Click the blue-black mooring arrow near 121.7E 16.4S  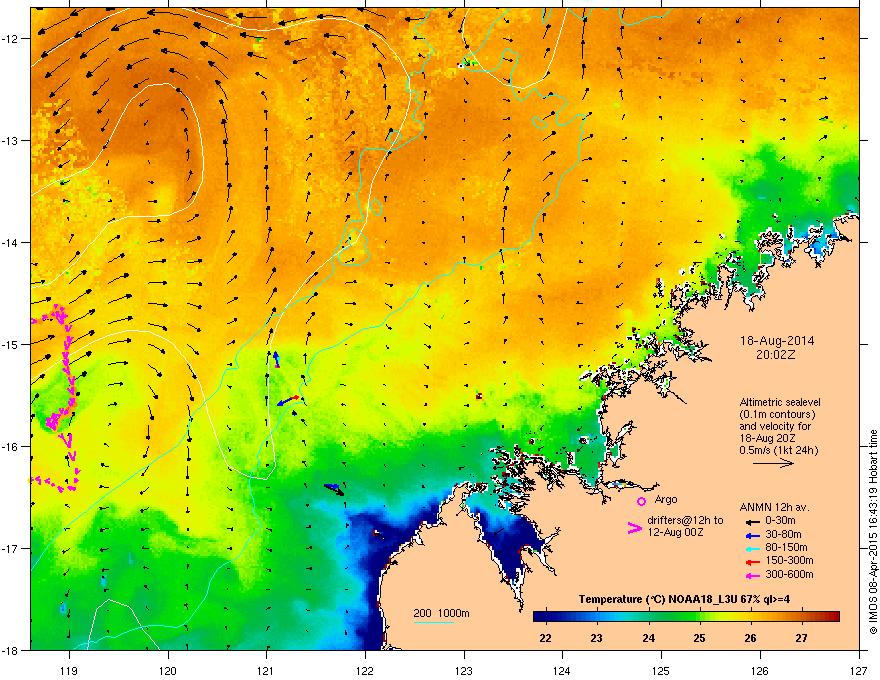point(334,489)
